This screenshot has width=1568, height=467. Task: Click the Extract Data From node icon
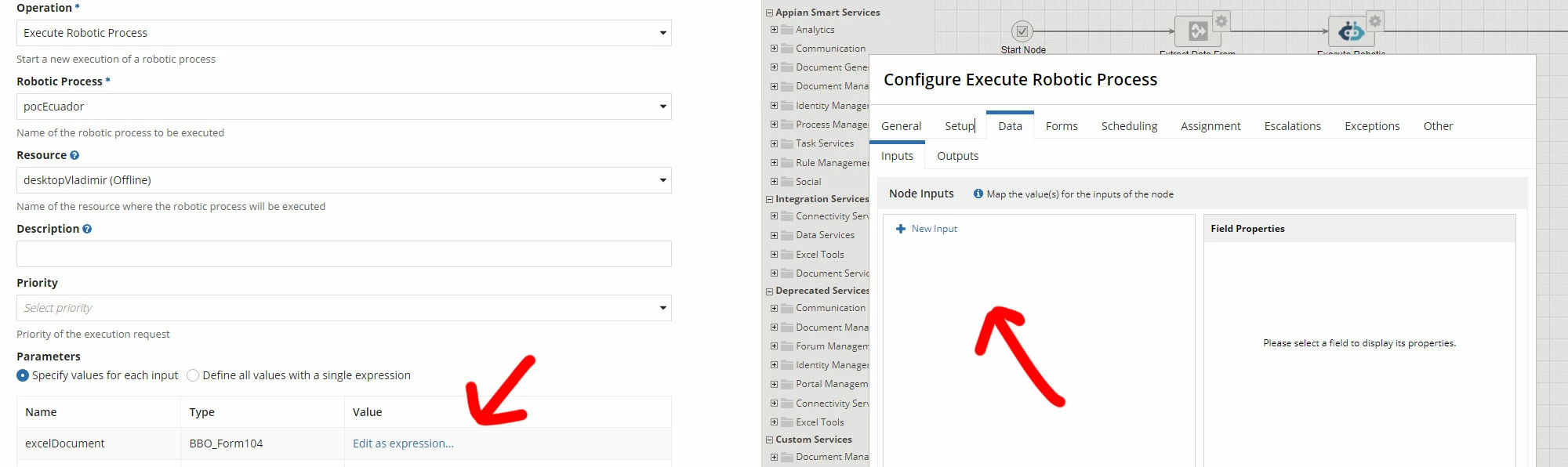1197,31
